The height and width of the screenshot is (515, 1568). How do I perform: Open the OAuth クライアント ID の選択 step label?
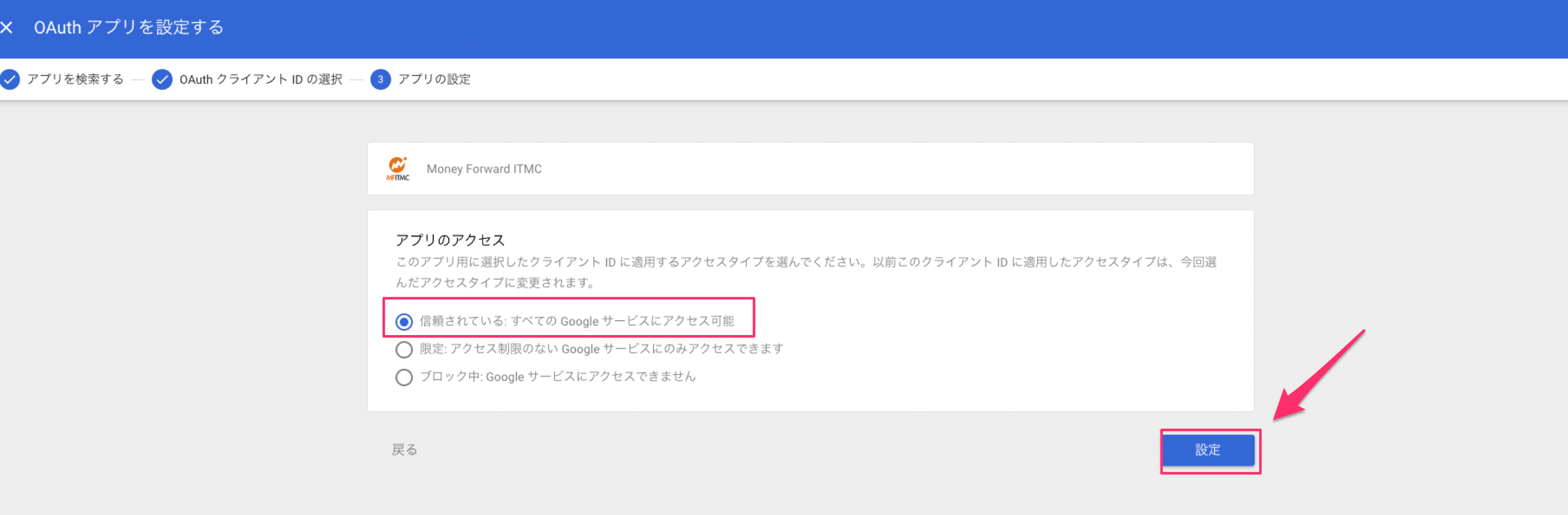point(260,79)
